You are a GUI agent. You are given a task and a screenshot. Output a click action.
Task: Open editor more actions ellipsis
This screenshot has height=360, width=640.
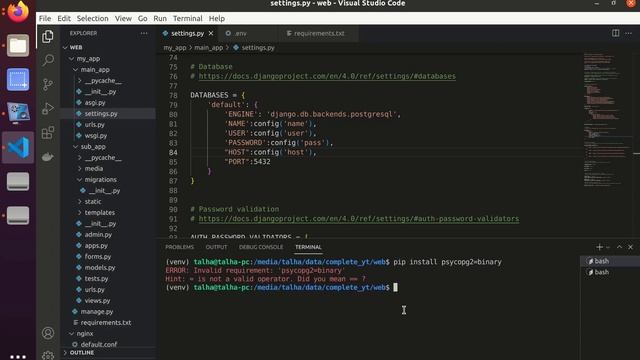pos(629,33)
